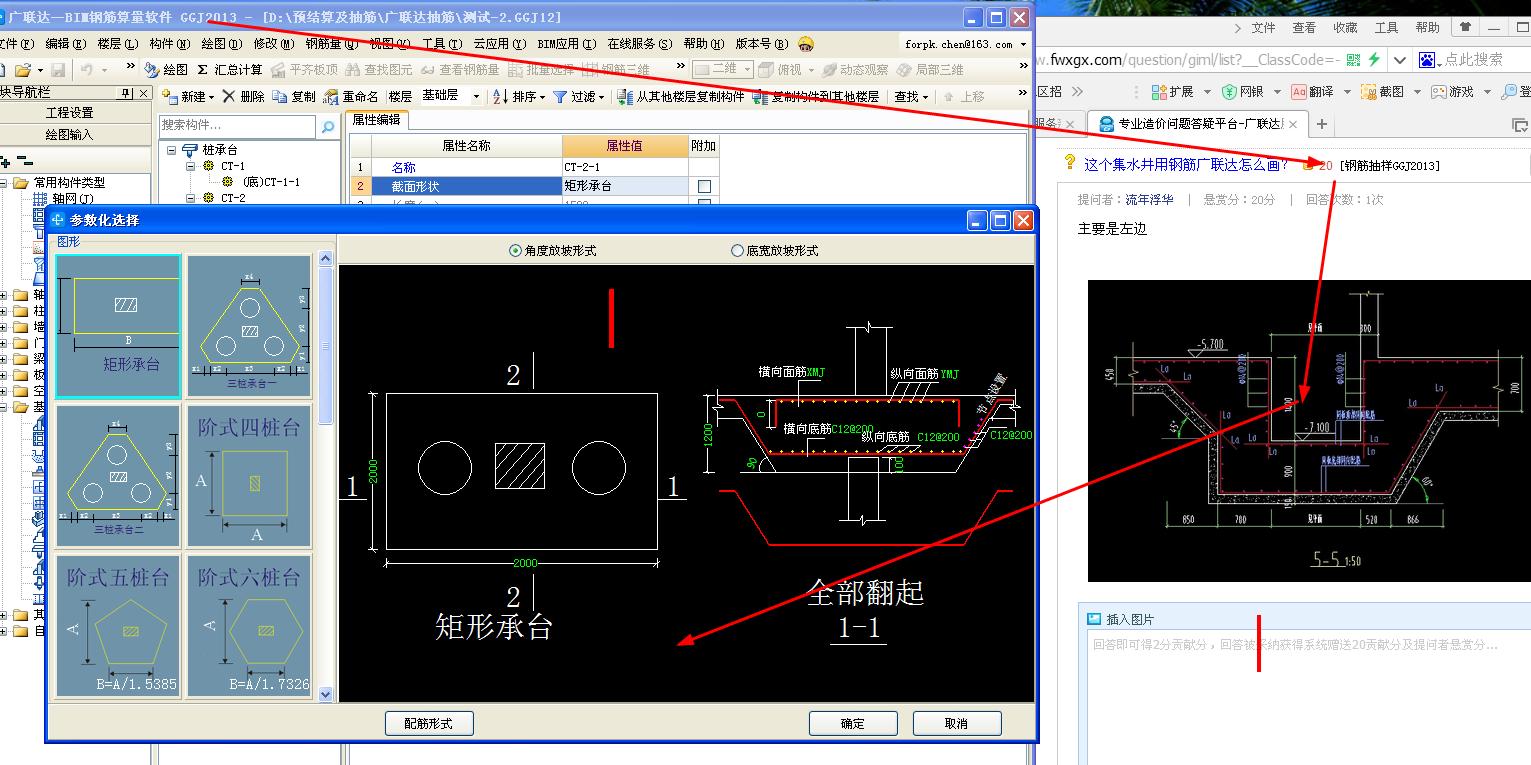
Task: Click 取消 in 参数化选择 dialog
Action: [x=957, y=723]
